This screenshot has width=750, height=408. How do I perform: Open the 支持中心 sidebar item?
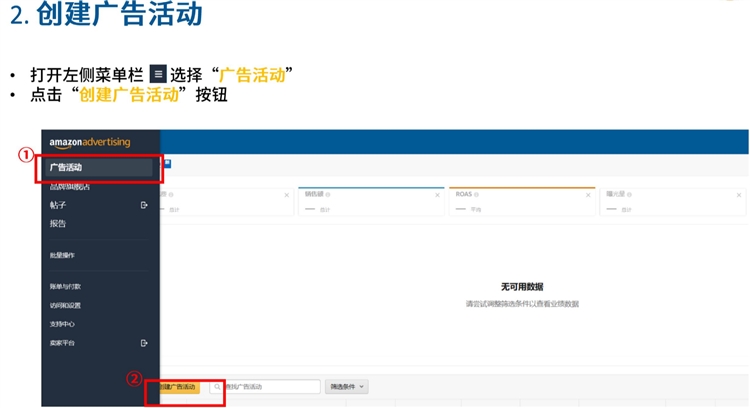pyautogui.click(x=62, y=324)
